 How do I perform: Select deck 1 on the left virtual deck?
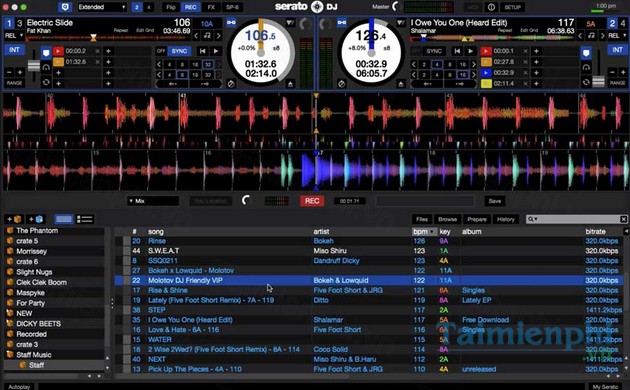click(x=9, y=23)
